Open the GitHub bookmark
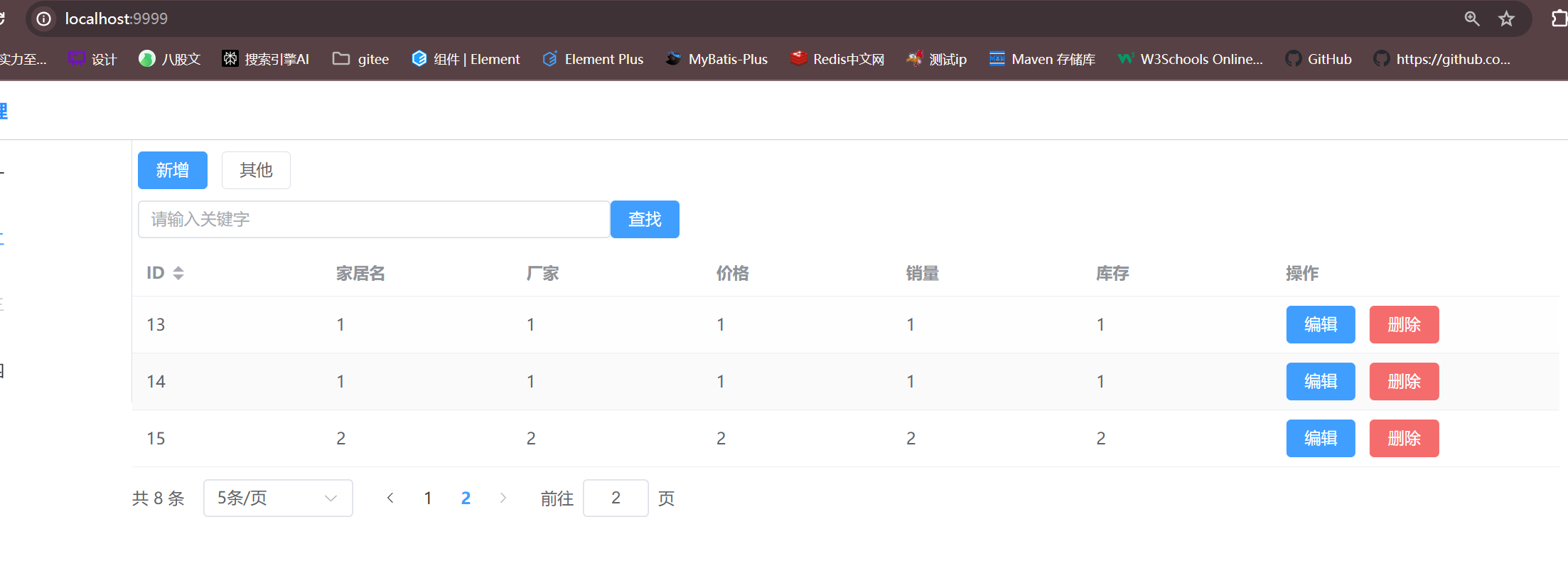 1319,59
